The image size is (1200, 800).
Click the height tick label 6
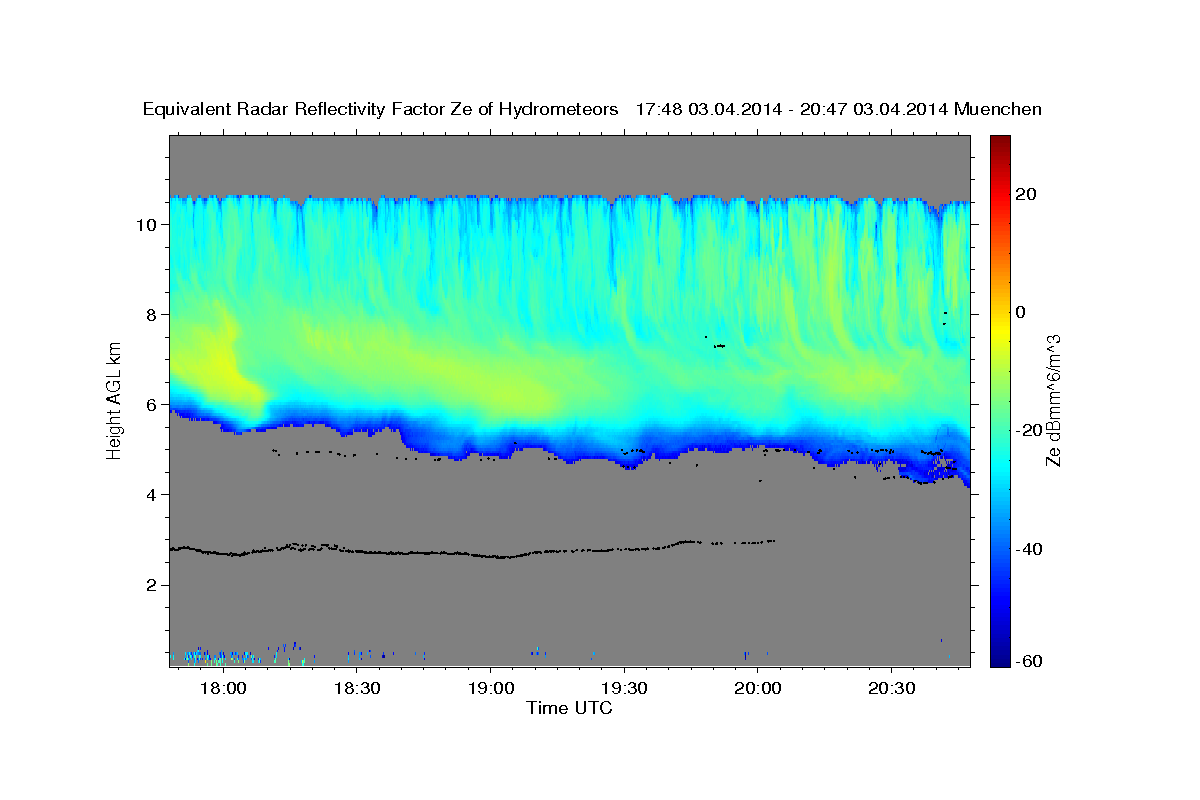pos(150,404)
